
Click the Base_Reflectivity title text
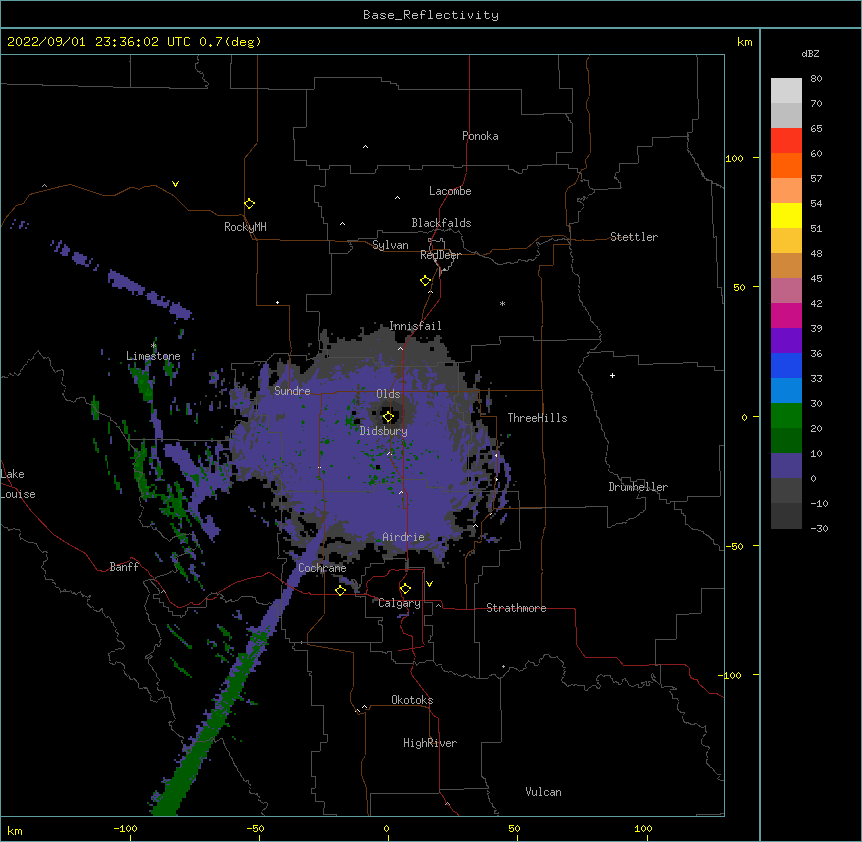point(431,15)
